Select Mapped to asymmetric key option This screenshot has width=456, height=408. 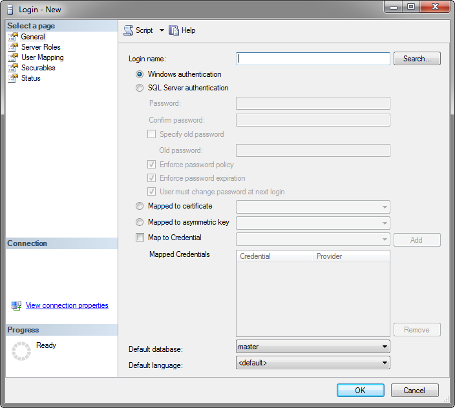[x=139, y=222]
